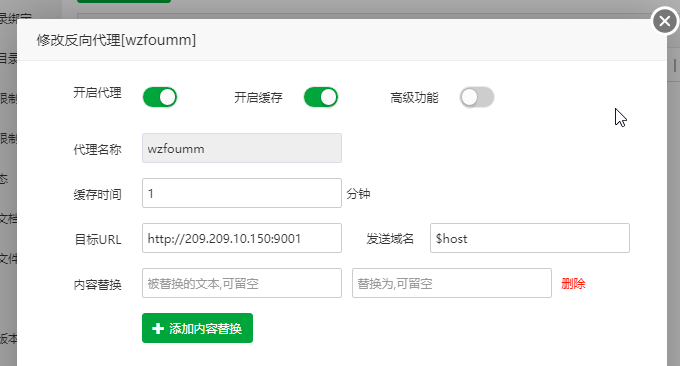The width and height of the screenshot is (680, 366).
Task: Close the reverse proxy edit dialog
Action: pyautogui.click(x=664, y=20)
